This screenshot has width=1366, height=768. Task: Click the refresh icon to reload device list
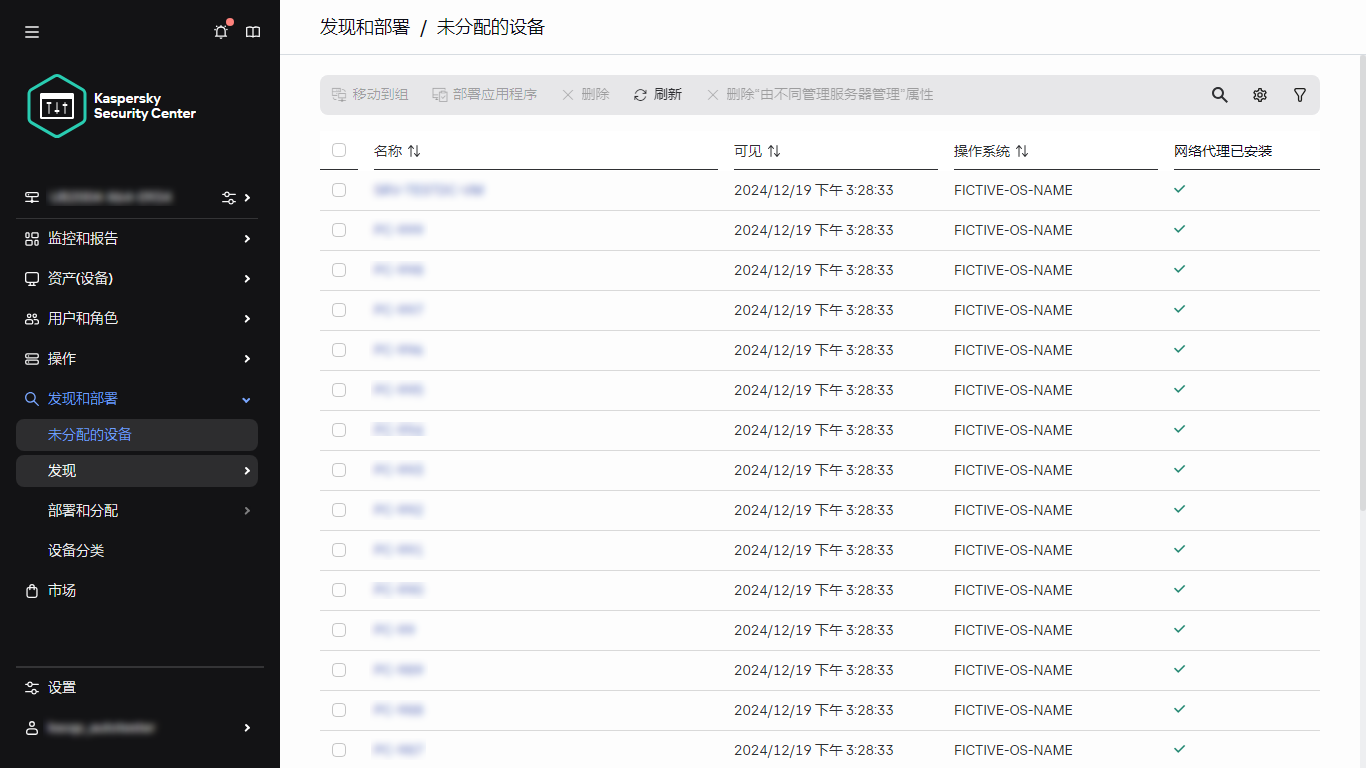[657, 94]
